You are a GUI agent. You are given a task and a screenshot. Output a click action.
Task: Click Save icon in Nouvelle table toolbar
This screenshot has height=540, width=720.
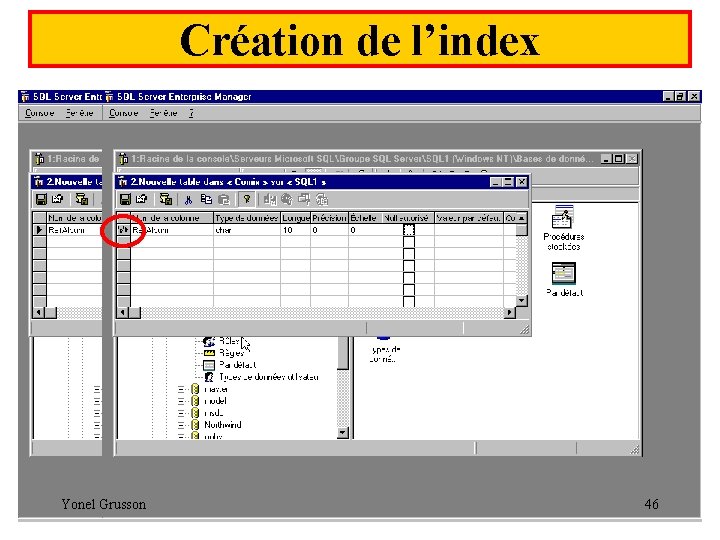click(x=125, y=199)
